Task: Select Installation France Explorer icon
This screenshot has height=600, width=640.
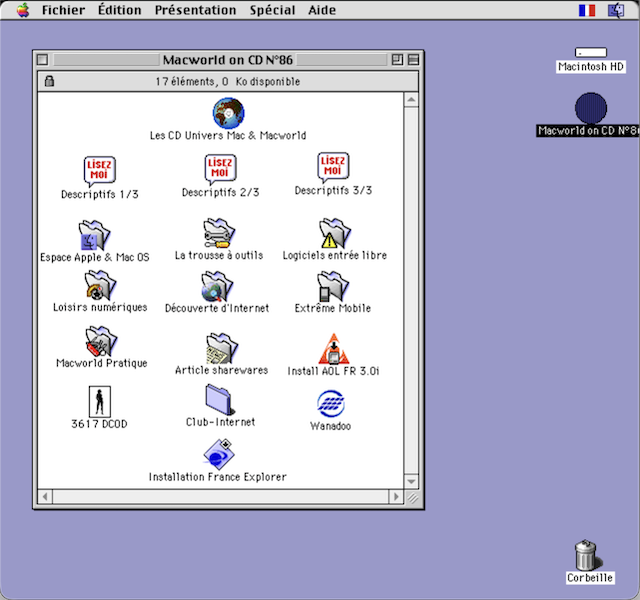Action: pos(219,454)
